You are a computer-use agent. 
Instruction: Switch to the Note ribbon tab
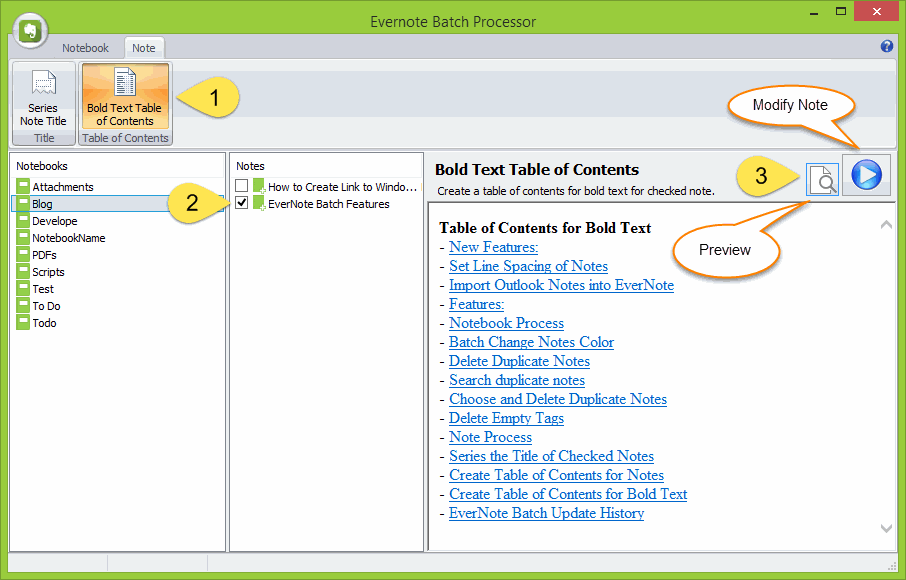click(x=144, y=48)
